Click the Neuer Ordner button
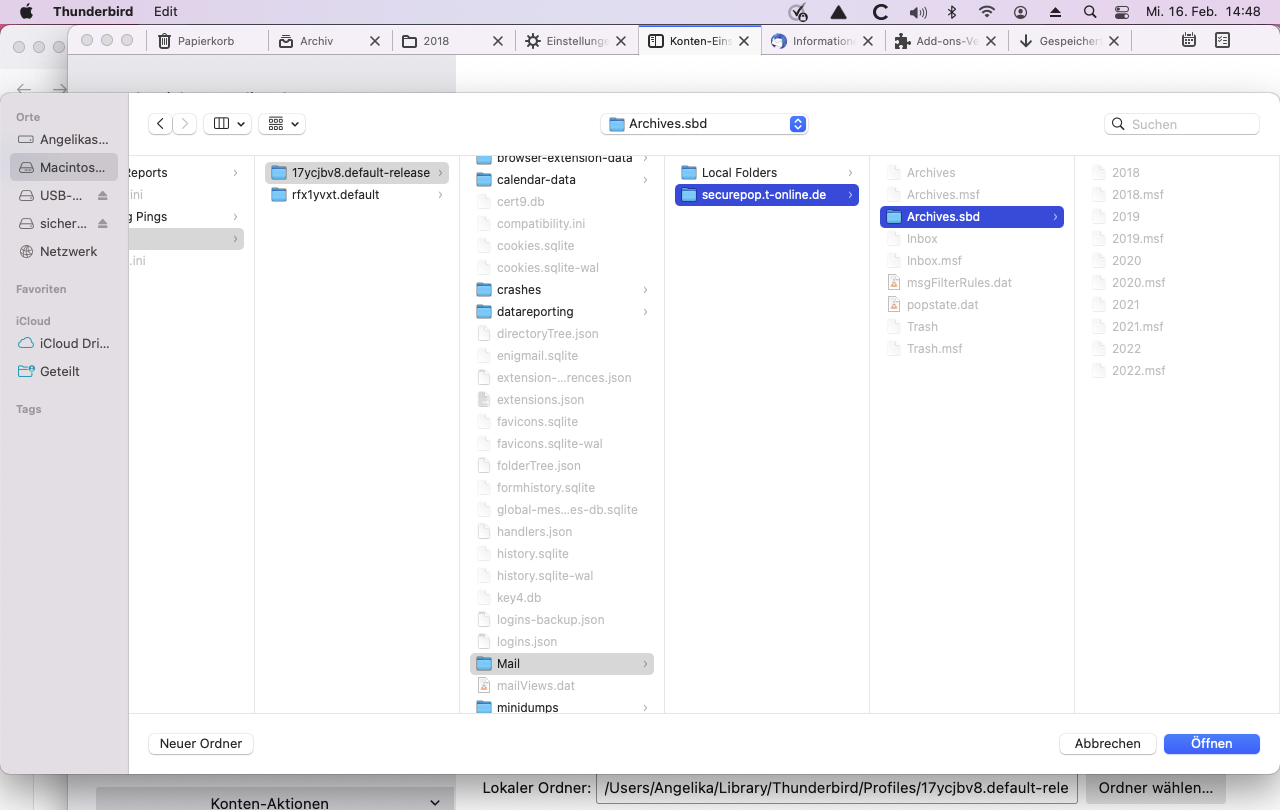 (201, 743)
